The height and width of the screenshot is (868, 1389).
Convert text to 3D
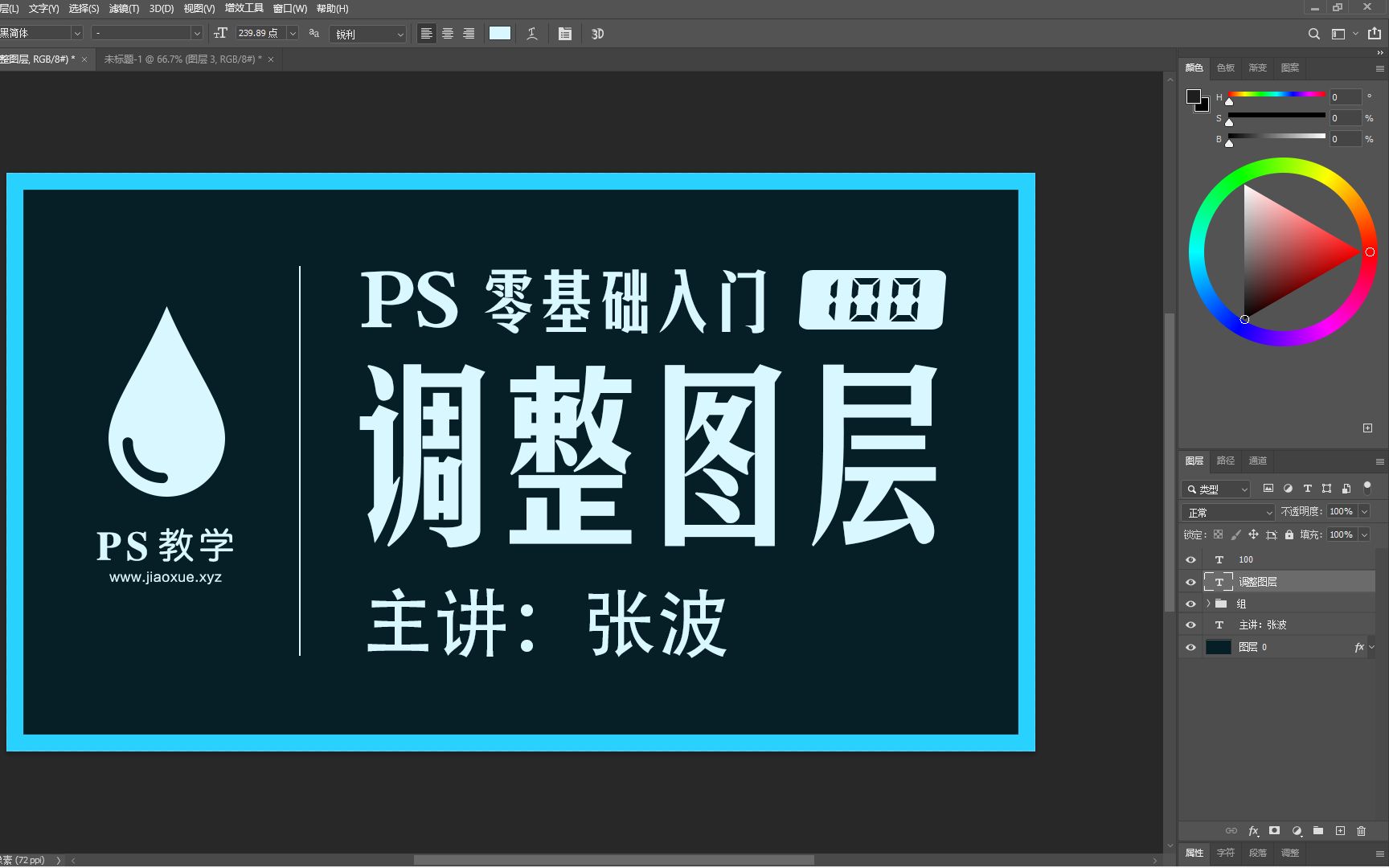click(597, 34)
